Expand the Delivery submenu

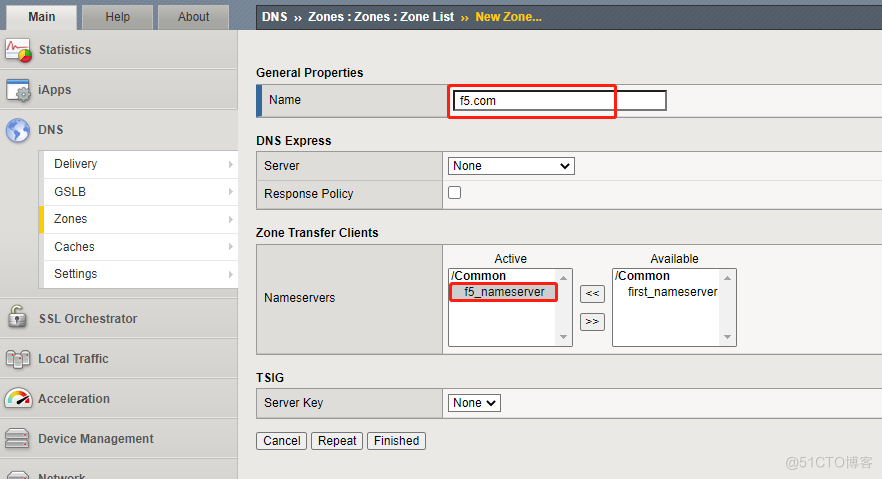[x=231, y=164]
